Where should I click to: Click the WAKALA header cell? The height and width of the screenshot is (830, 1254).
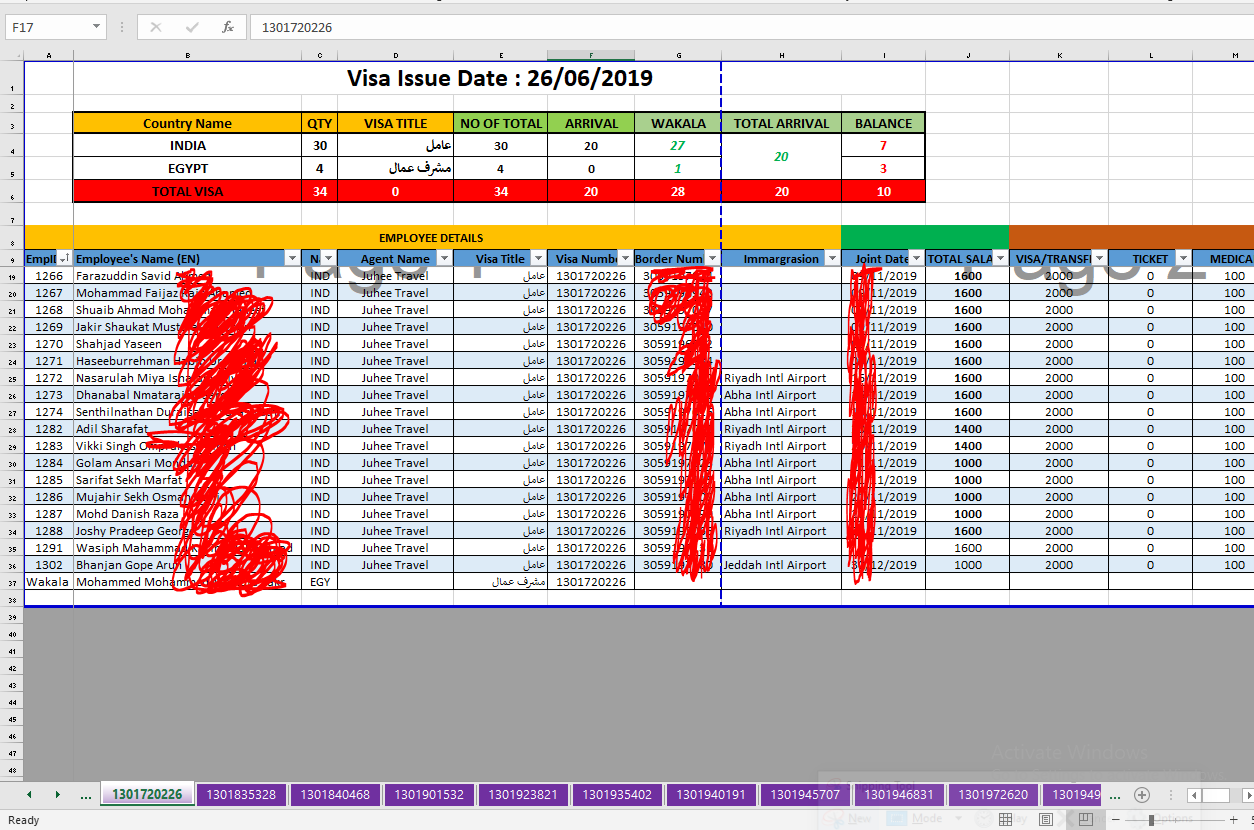click(678, 123)
